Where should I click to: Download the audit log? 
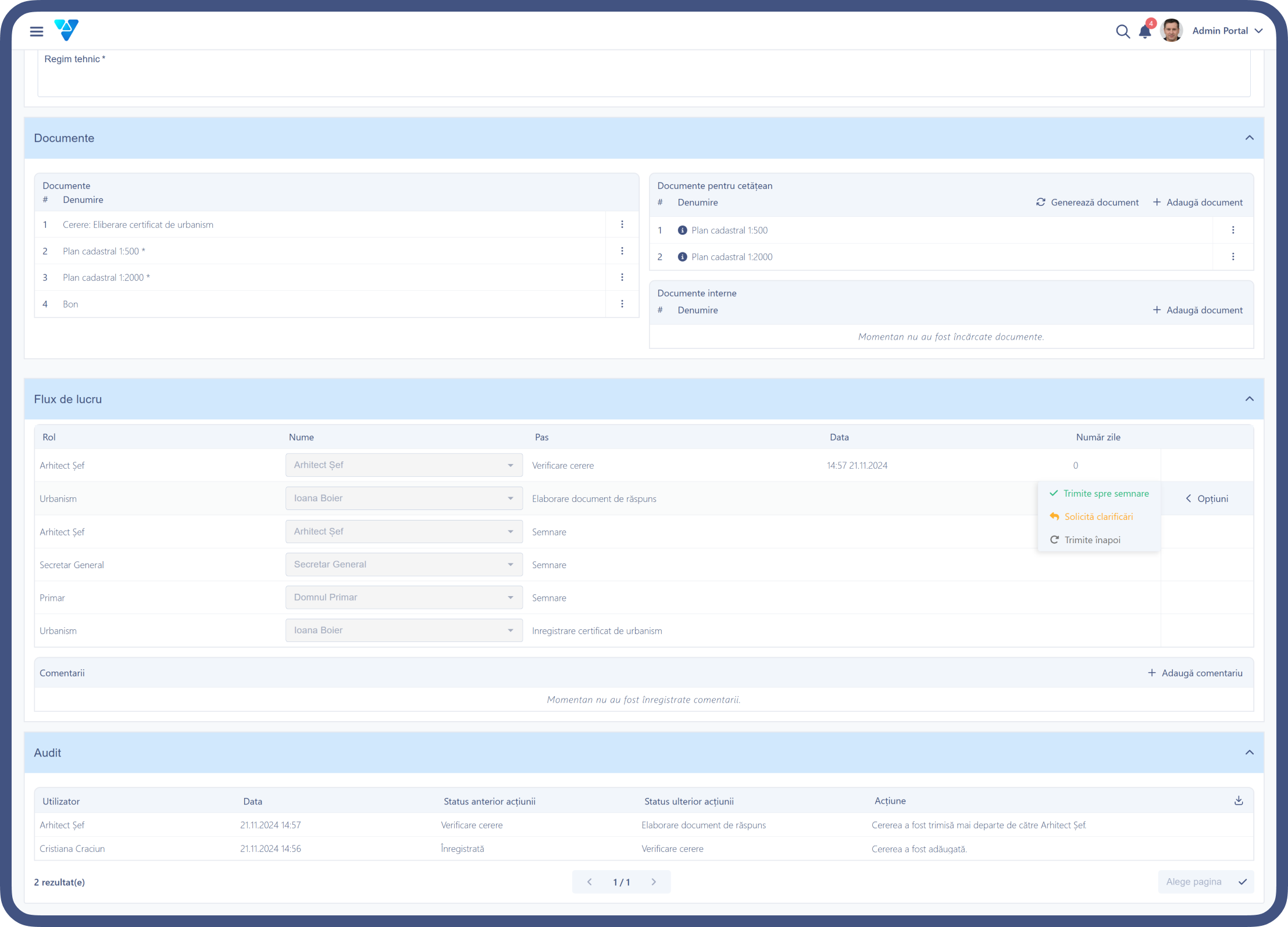click(x=1239, y=801)
